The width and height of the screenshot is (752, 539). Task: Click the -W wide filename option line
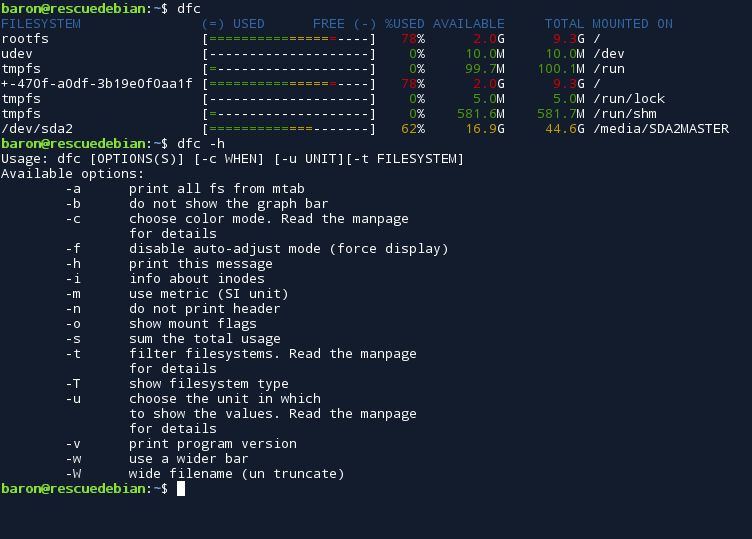click(205, 474)
